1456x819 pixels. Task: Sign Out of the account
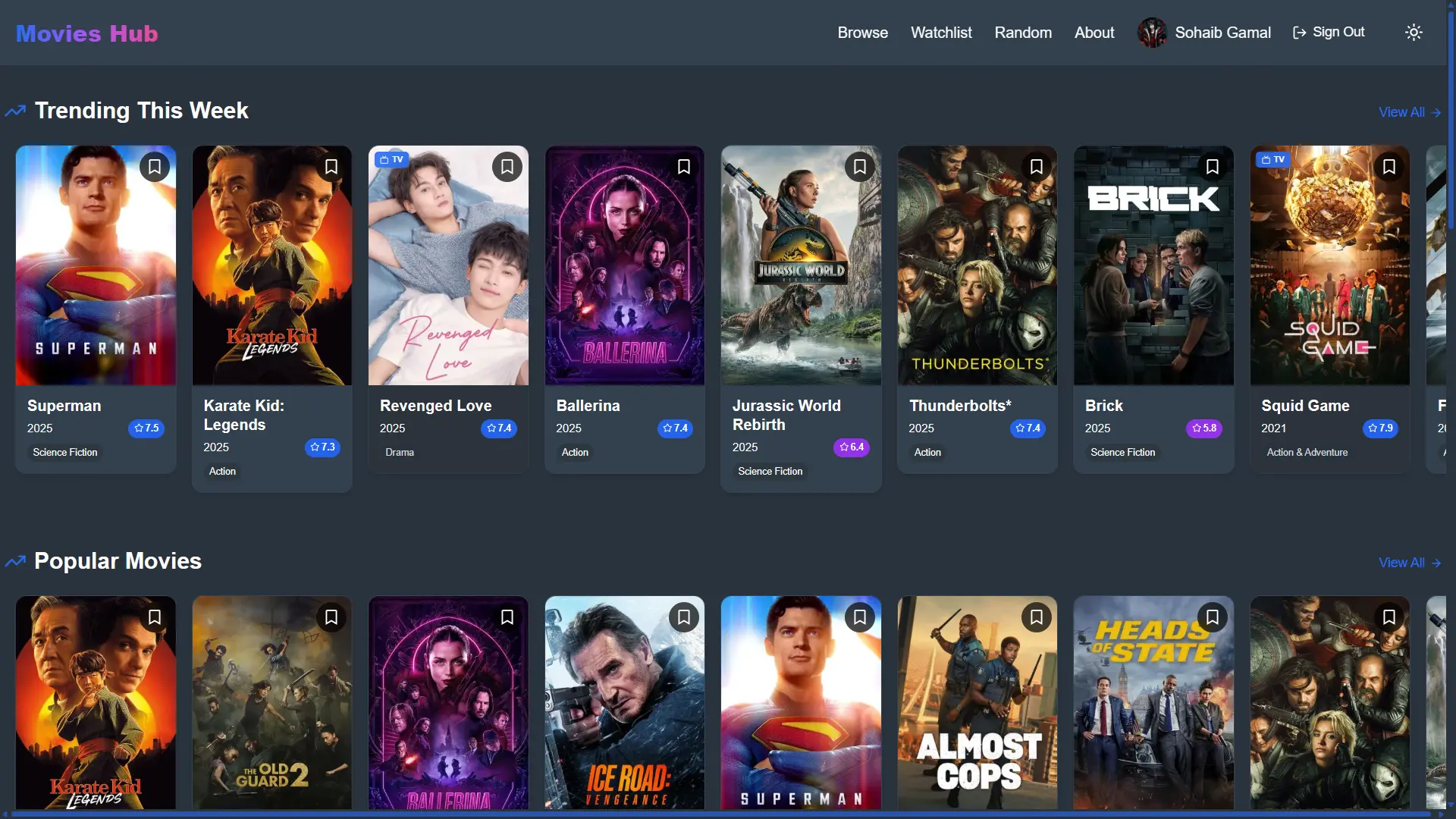coord(1329,33)
